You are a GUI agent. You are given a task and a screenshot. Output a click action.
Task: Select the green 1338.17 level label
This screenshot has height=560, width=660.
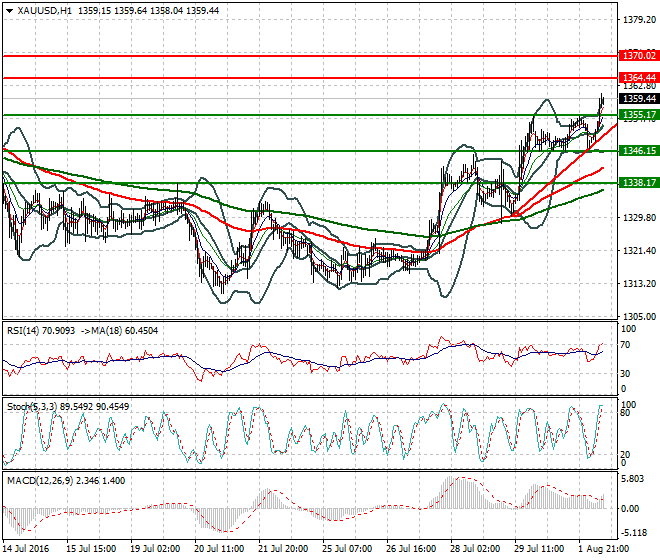tap(639, 182)
